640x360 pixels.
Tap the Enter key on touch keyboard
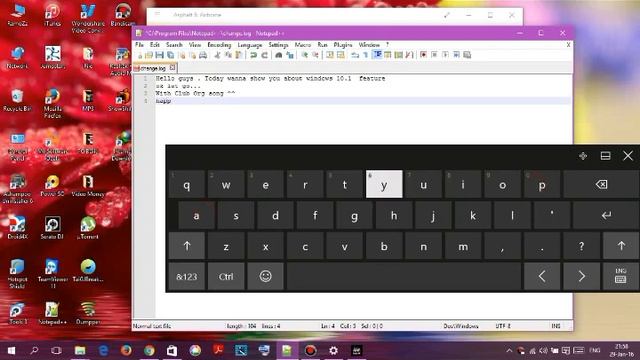(606, 215)
